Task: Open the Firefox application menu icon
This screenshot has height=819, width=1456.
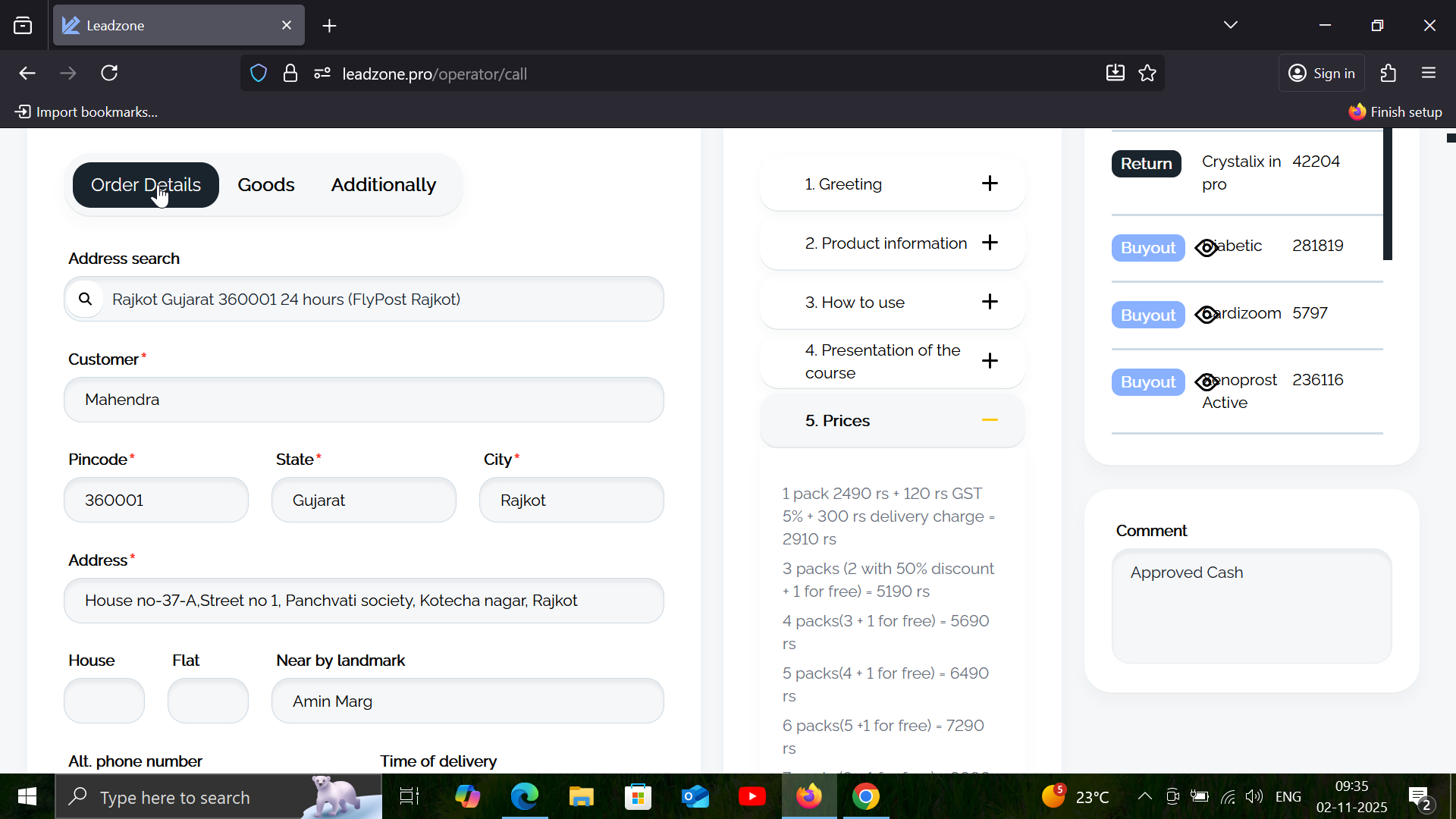Action: (1429, 74)
